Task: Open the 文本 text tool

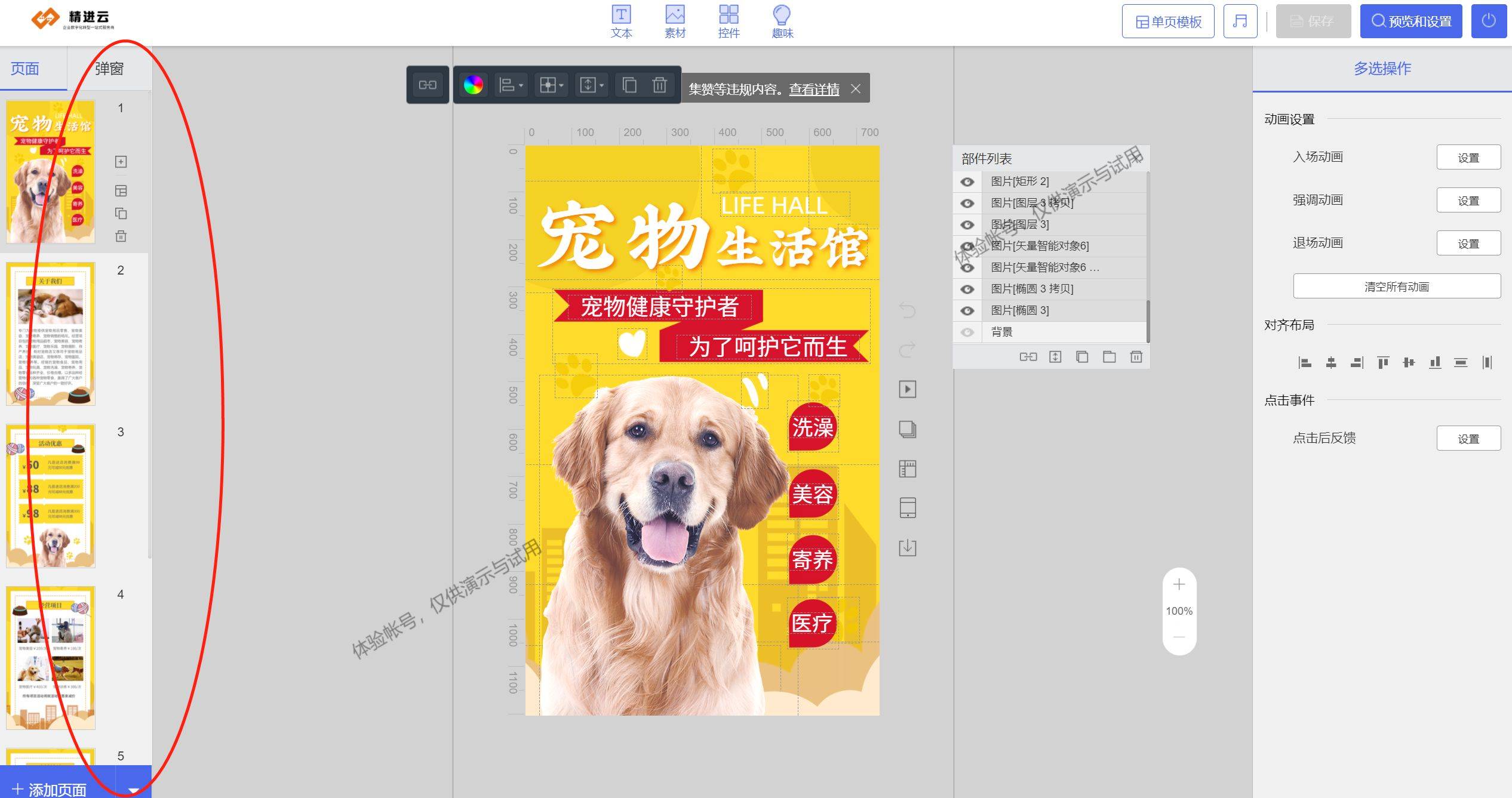Action: click(621, 21)
